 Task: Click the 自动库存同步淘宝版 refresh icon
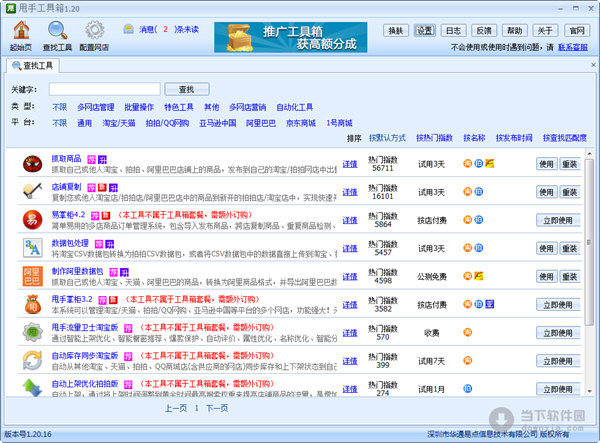(x=33, y=361)
